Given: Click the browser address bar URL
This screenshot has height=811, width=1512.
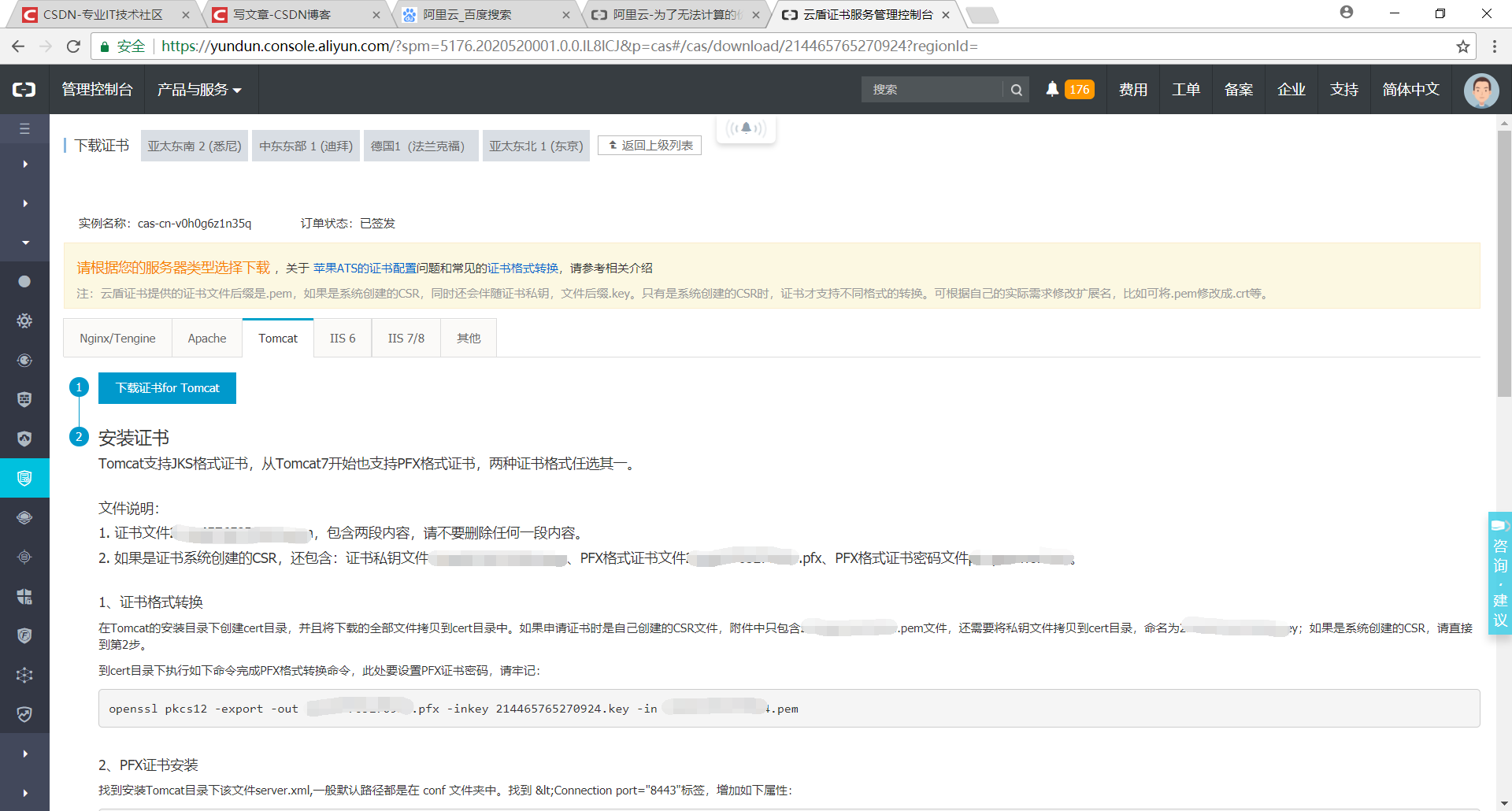Looking at the screenshot, I should tap(569, 46).
